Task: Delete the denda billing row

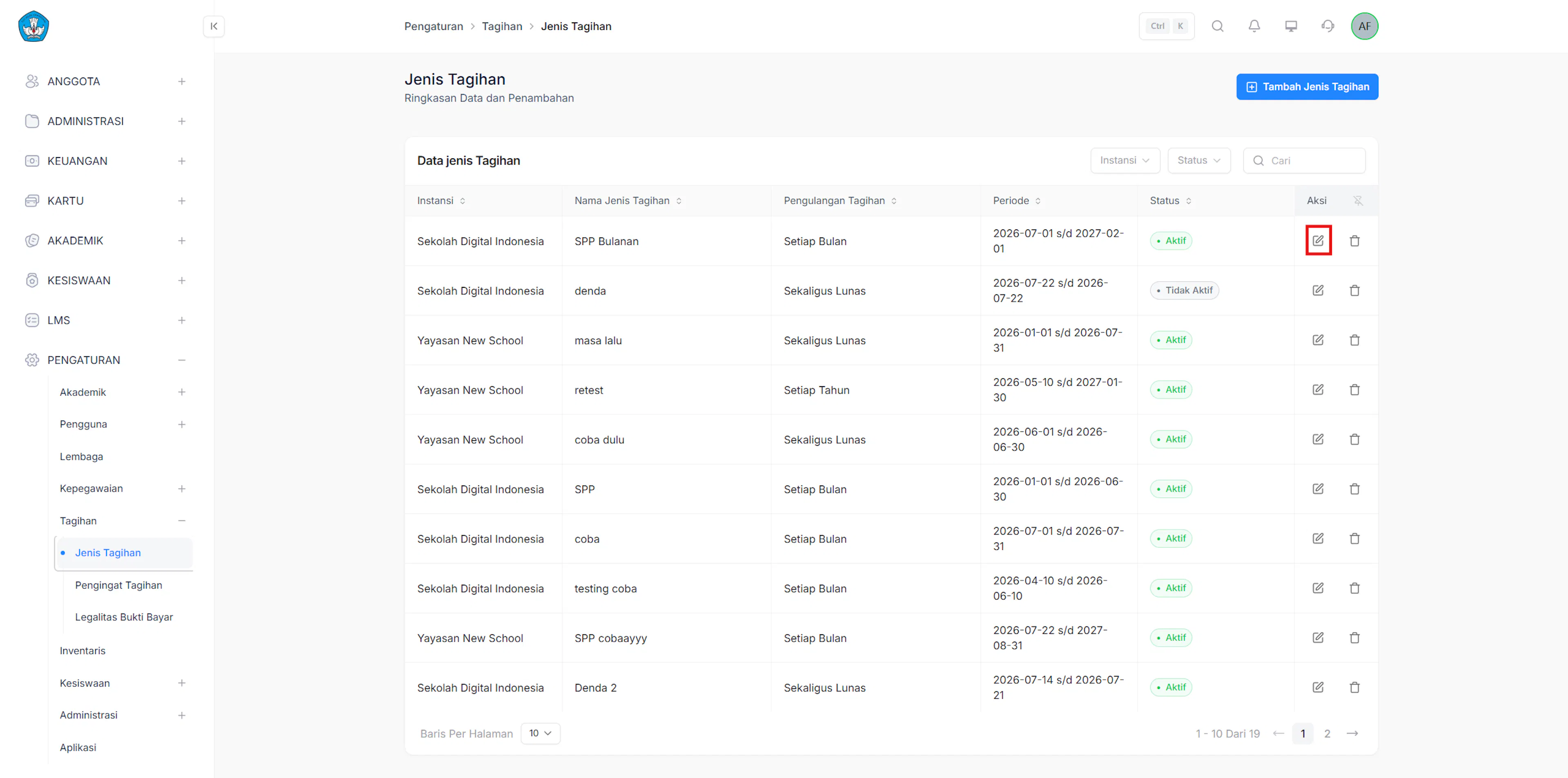Action: pos(1354,291)
